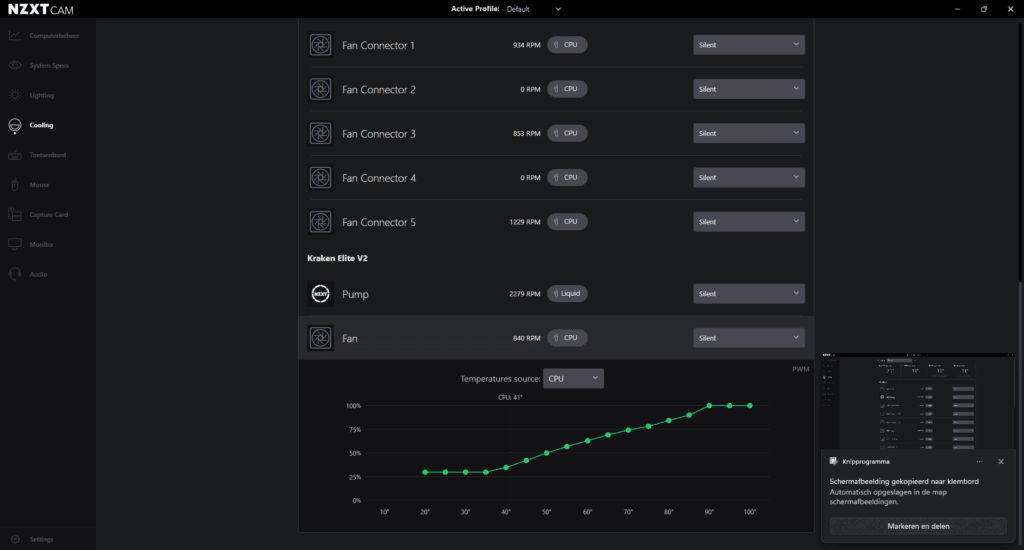Viewport: 1024px width, 550px height.
Task: Click the Audio headset icon
Action: (15, 274)
